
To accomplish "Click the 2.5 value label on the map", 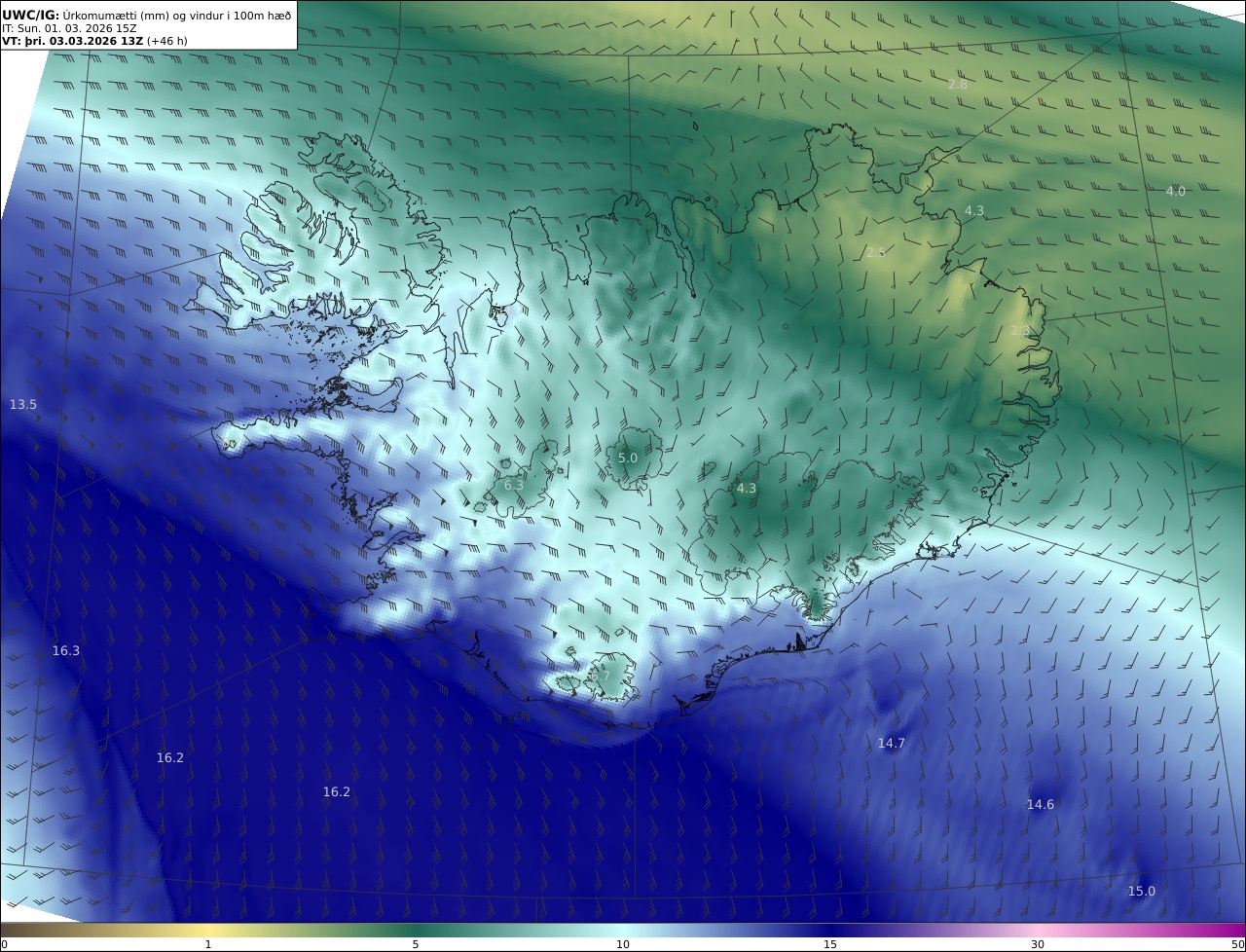I will (876, 252).
